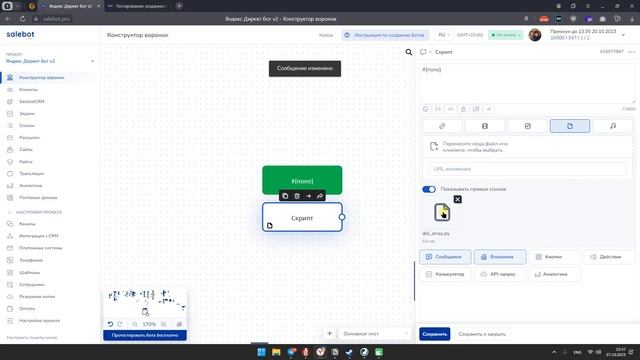Open the Основной лист sheet dropdown

point(375,334)
